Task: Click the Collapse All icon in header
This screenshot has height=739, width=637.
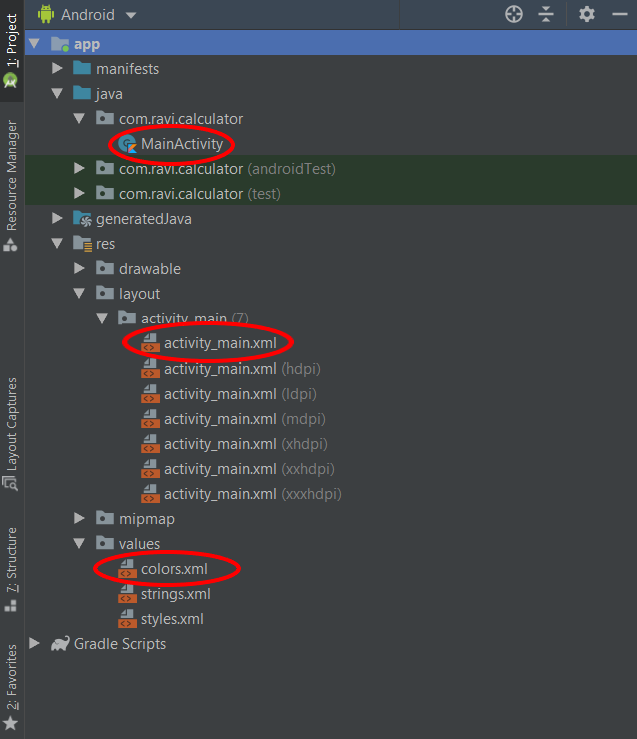Action: (546, 14)
